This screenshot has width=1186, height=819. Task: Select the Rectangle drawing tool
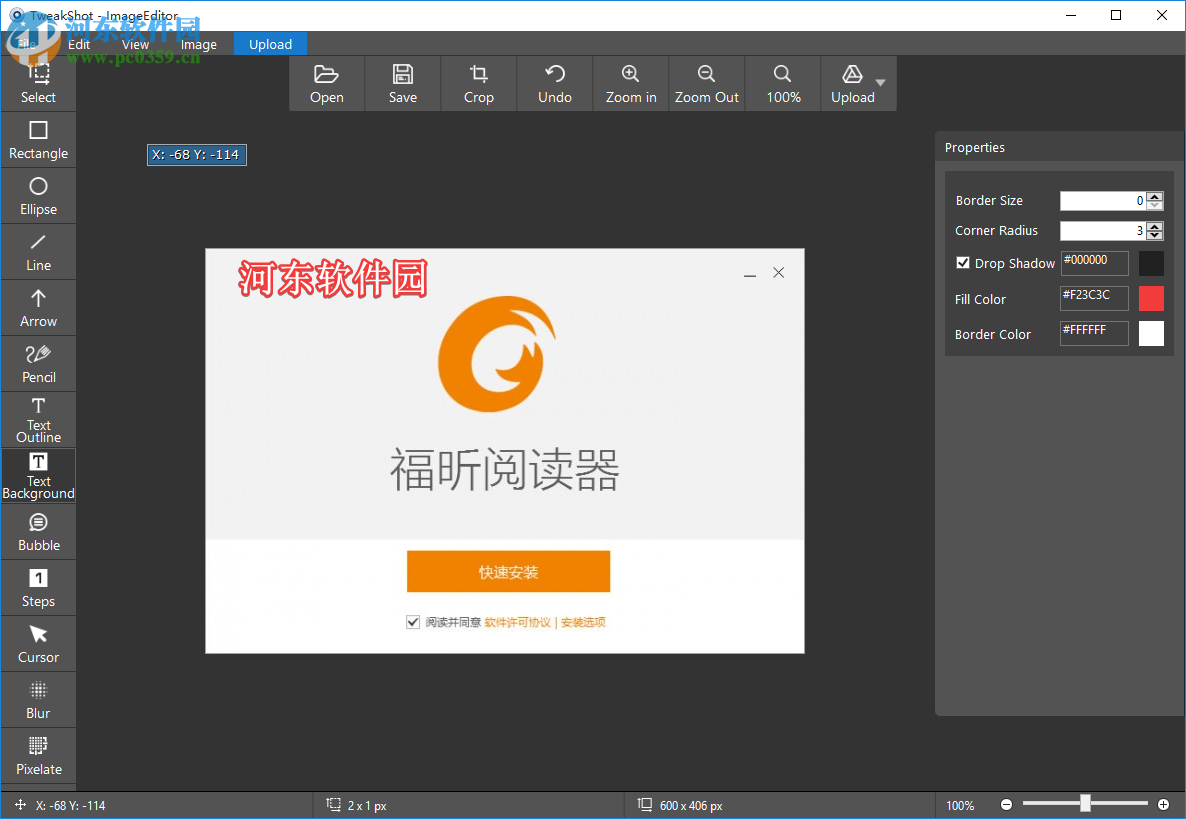tap(38, 139)
